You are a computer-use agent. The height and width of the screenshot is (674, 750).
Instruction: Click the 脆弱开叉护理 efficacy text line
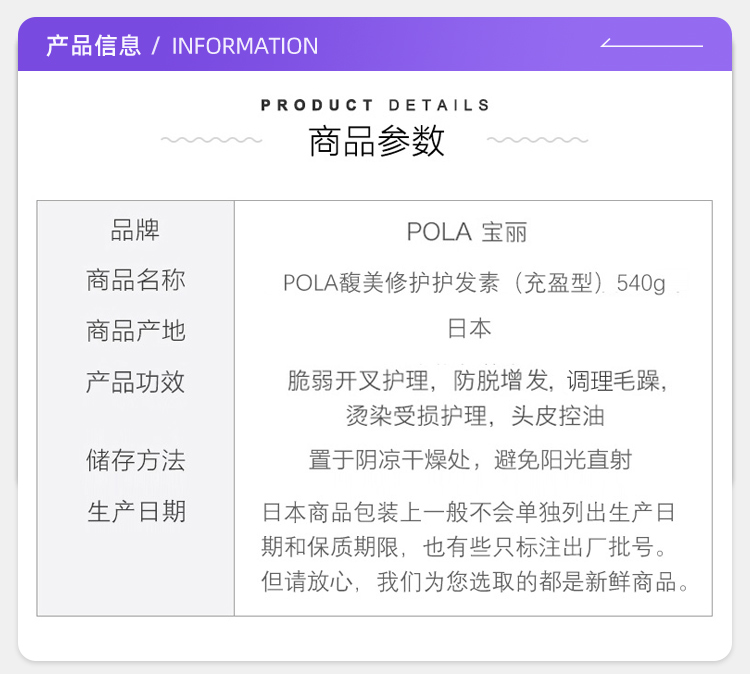(477, 381)
